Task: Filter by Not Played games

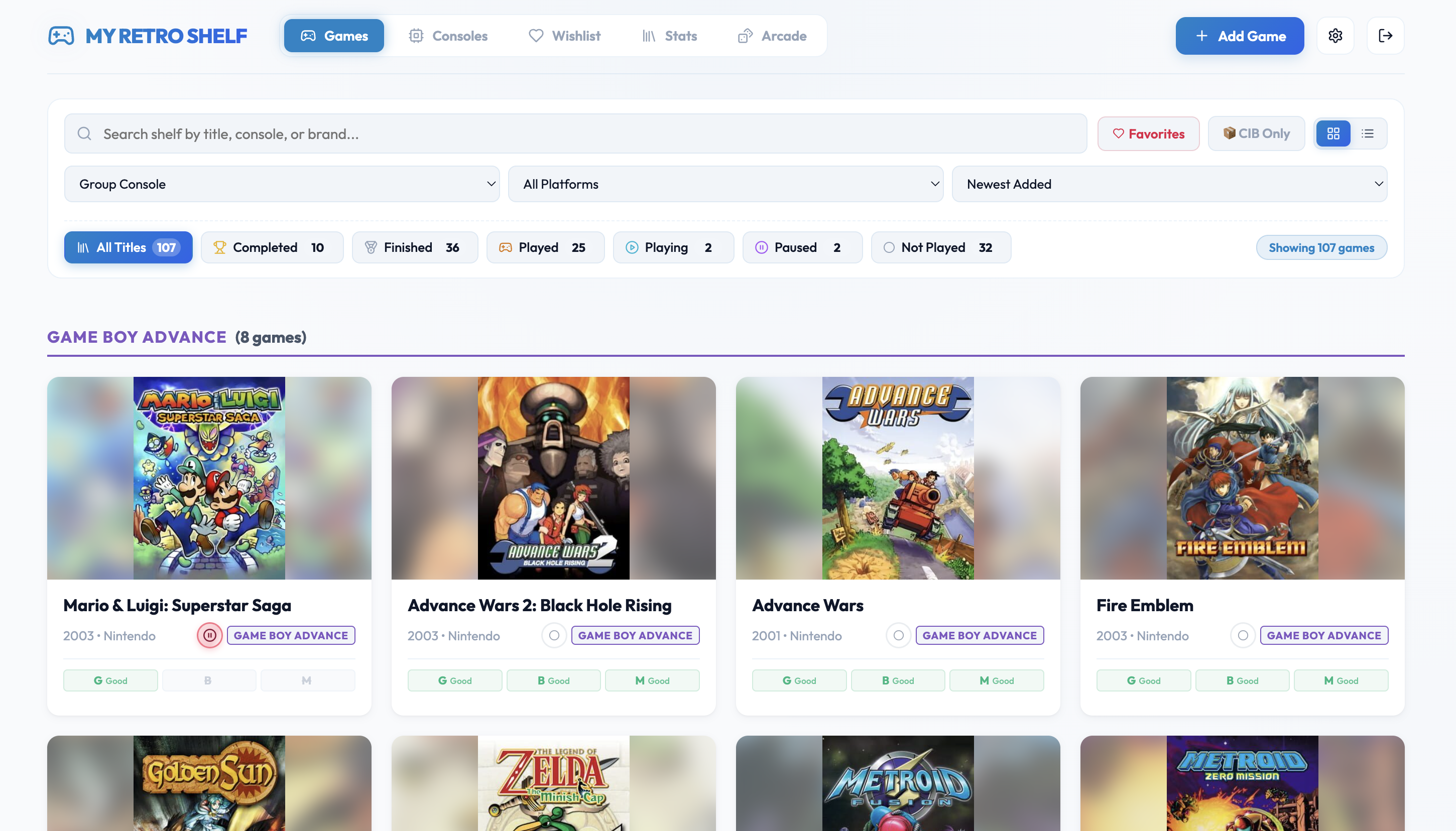Action: [941, 247]
